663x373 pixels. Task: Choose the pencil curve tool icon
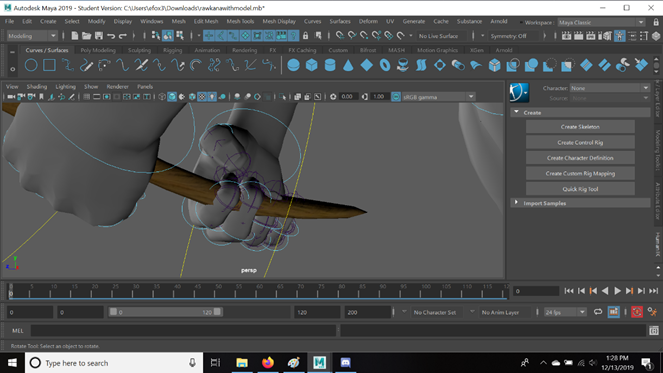tap(86, 65)
